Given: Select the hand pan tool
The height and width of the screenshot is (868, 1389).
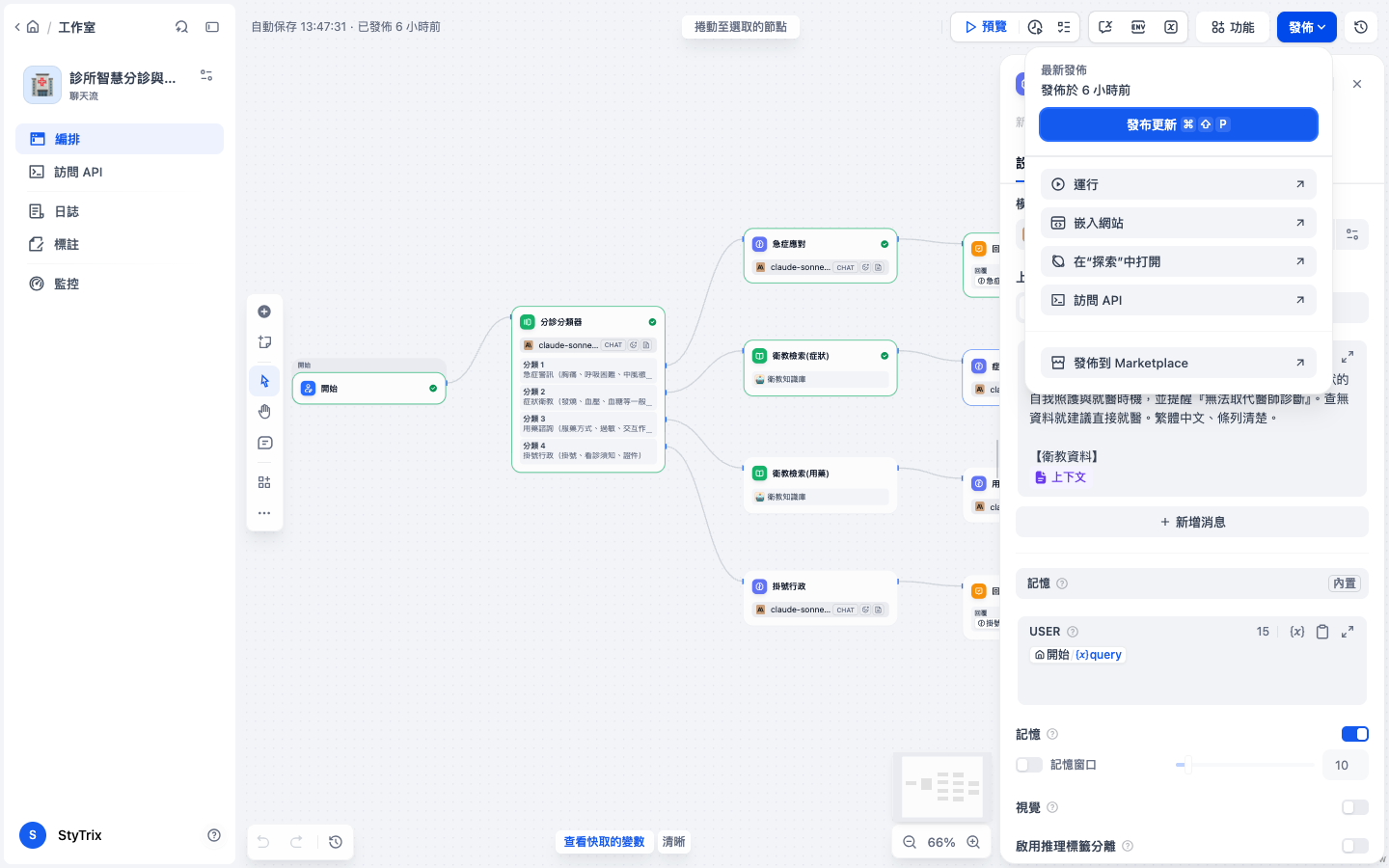Looking at the screenshot, I should coord(264,412).
